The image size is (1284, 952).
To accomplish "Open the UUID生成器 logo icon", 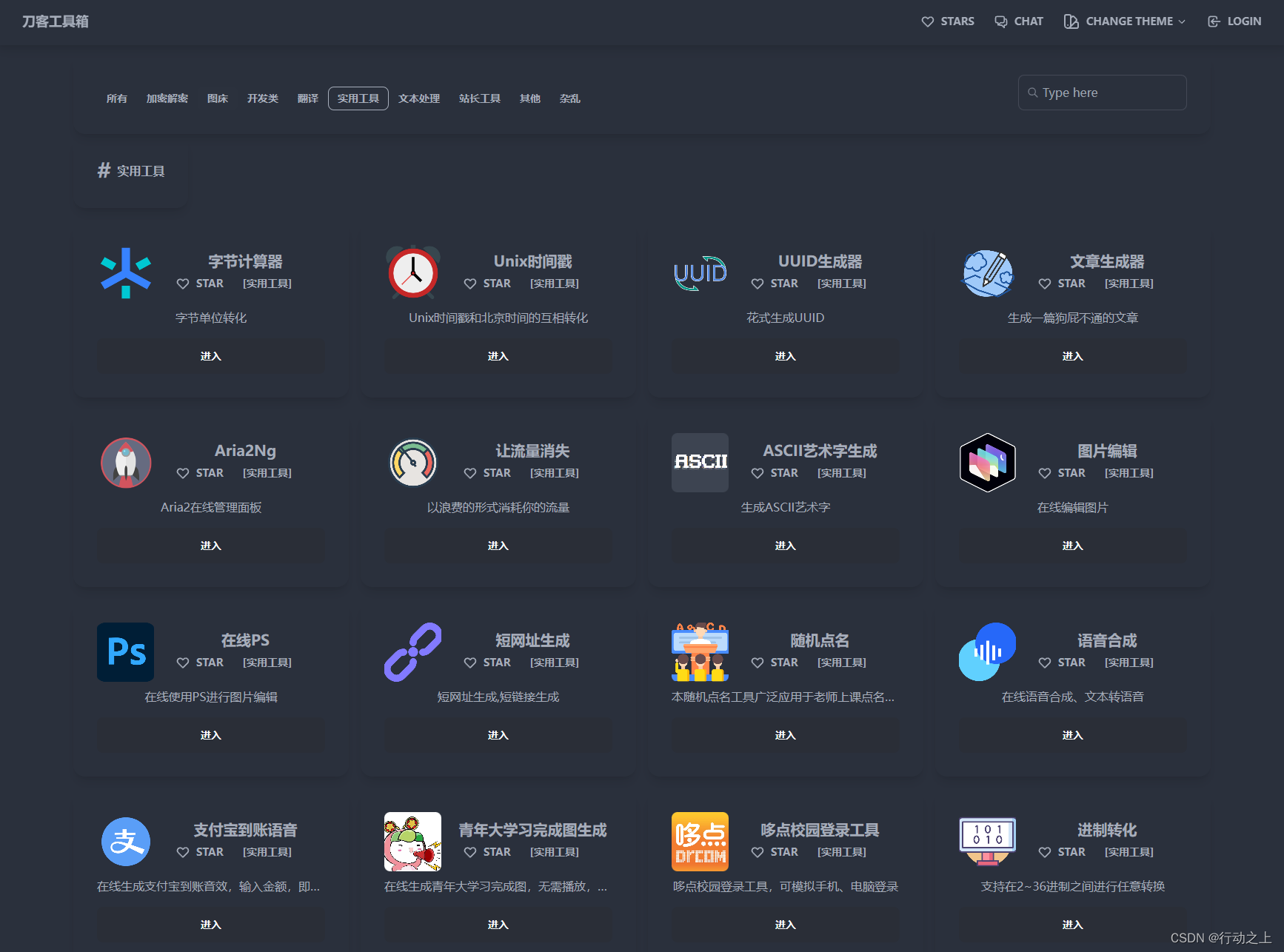I will pos(700,273).
